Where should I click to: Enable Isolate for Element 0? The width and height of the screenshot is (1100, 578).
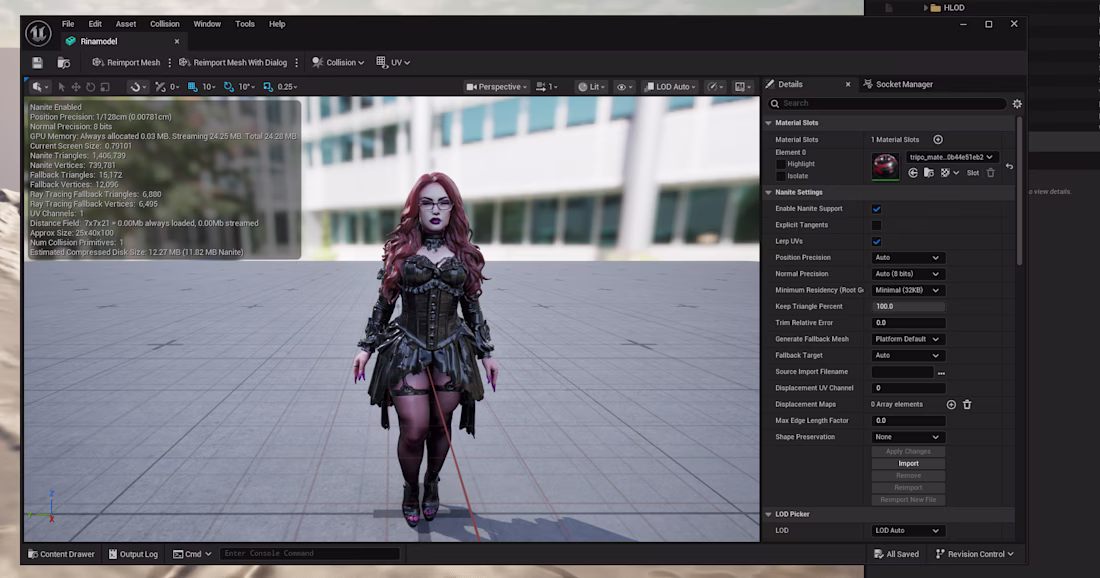pos(781,176)
